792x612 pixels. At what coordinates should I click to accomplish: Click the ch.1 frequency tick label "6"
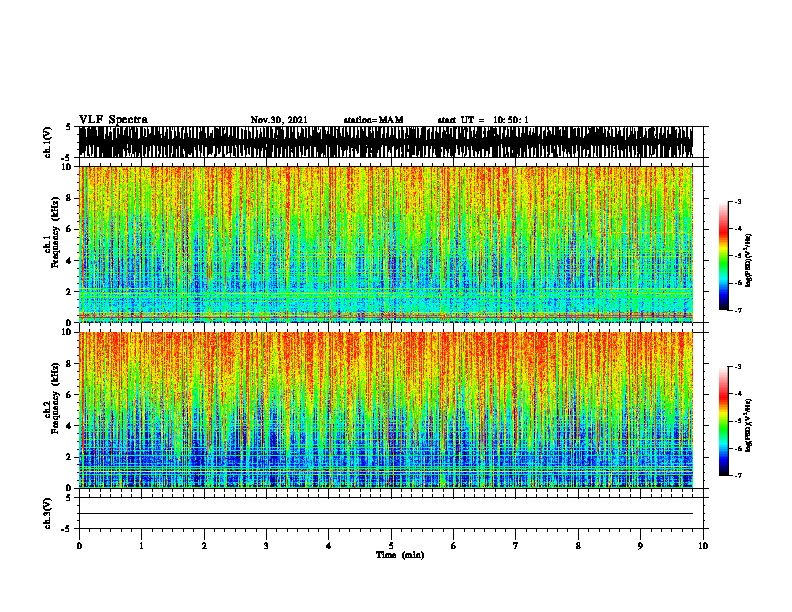[x=69, y=229]
